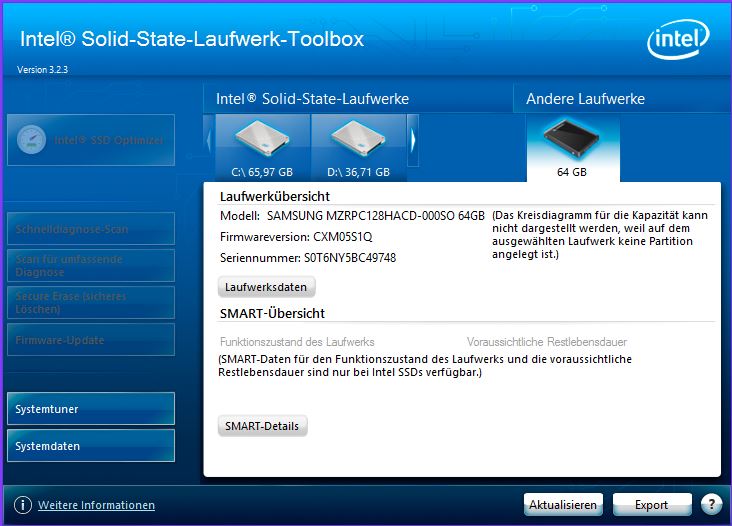Image resolution: width=732 pixels, height=526 pixels.
Task: Select the D:\ 36,71 GB Intel drive
Action: pos(359,148)
